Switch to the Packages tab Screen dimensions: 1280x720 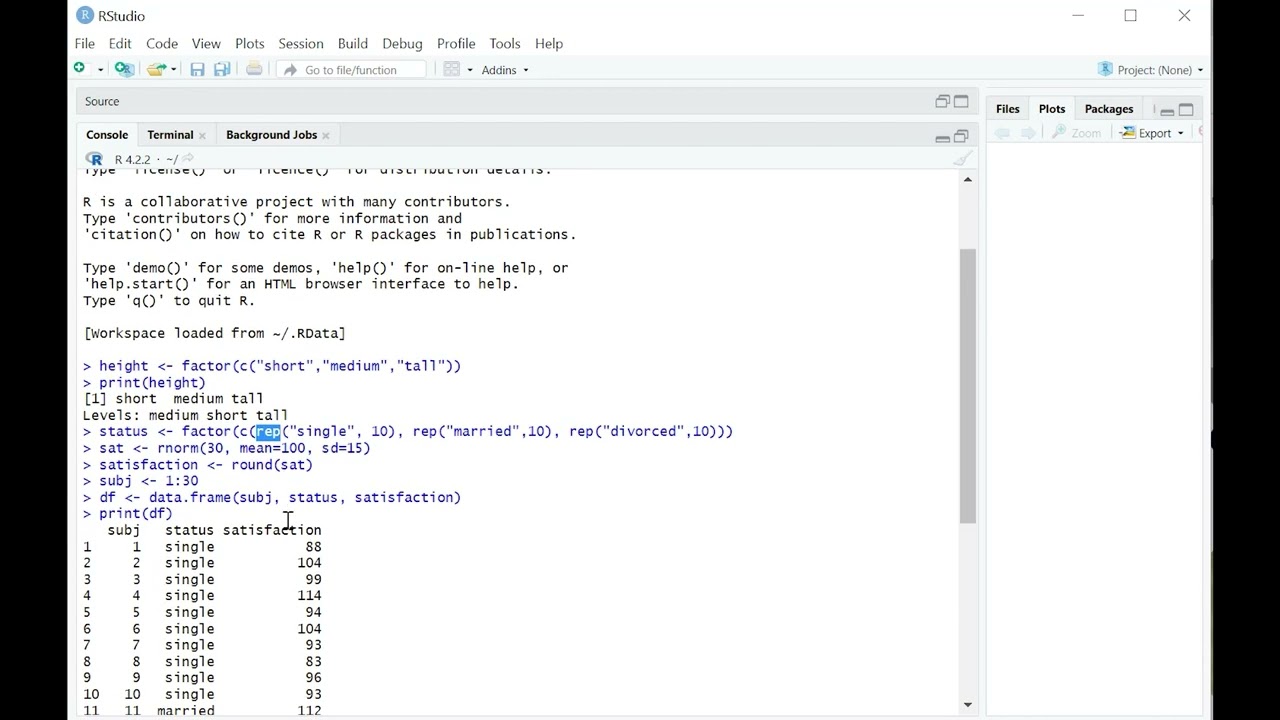[1109, 109]
